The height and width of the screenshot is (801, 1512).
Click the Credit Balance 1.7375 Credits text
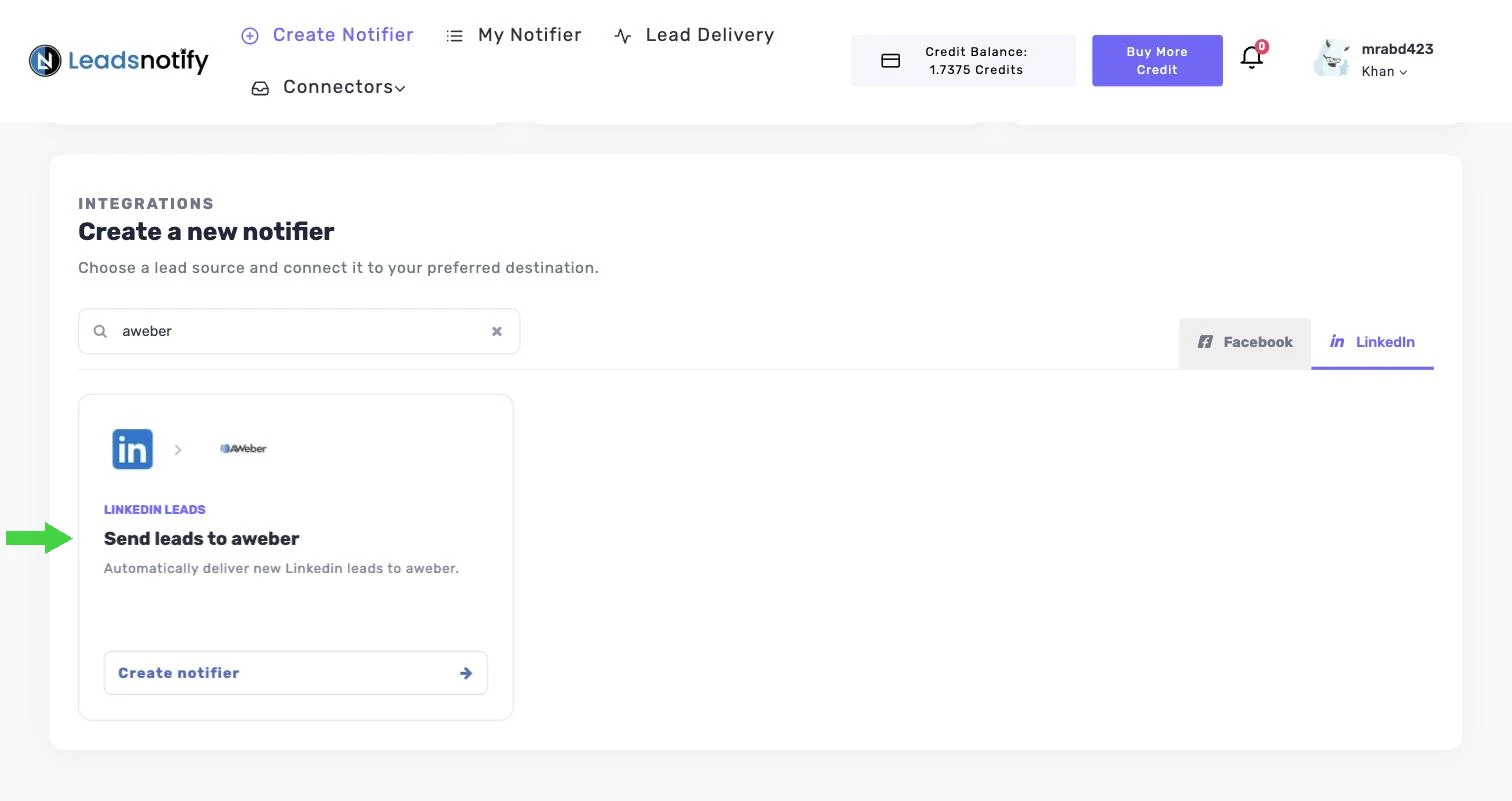click(976, 61)
